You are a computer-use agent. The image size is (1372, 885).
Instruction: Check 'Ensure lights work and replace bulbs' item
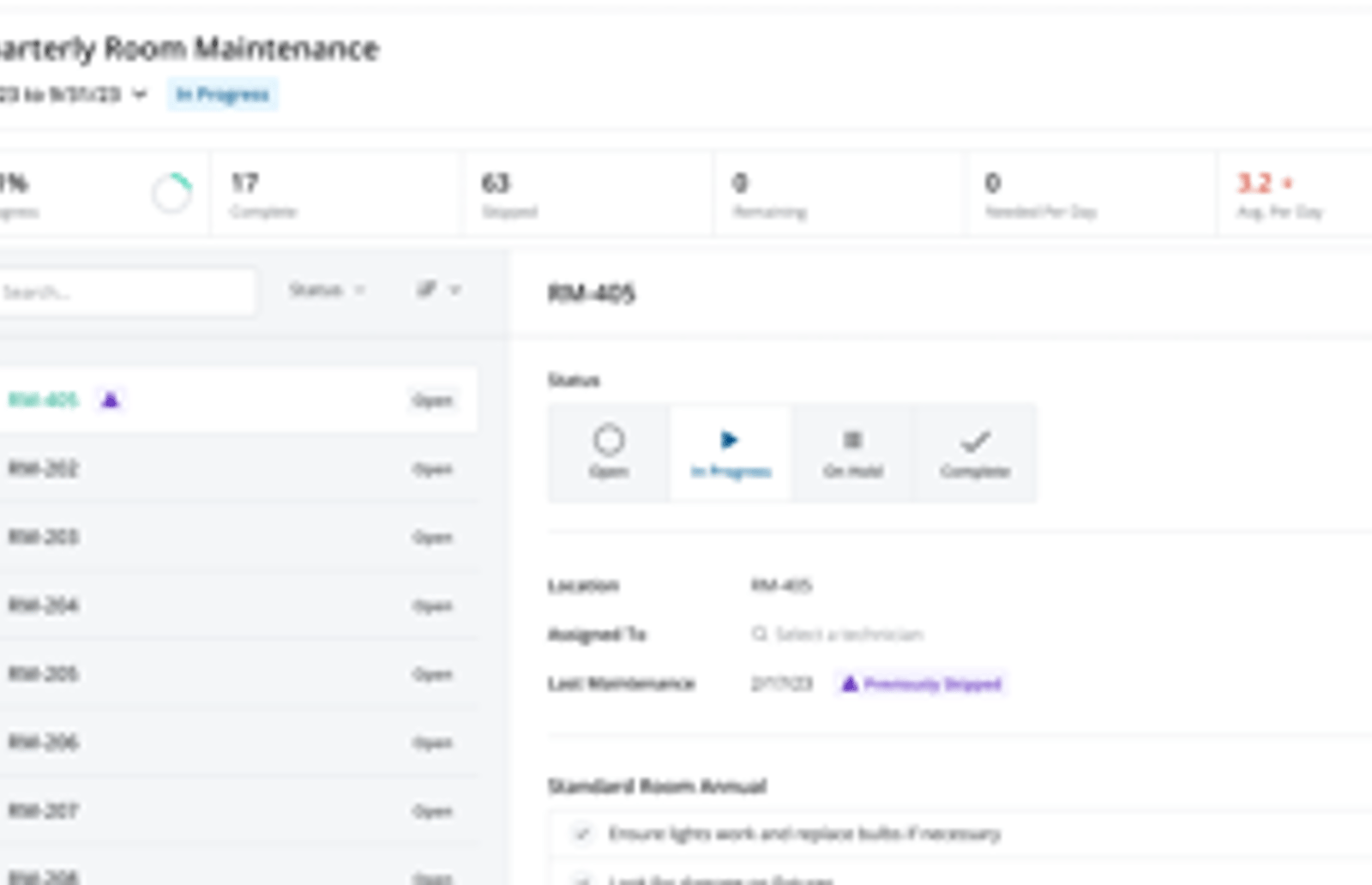[582, 834]
